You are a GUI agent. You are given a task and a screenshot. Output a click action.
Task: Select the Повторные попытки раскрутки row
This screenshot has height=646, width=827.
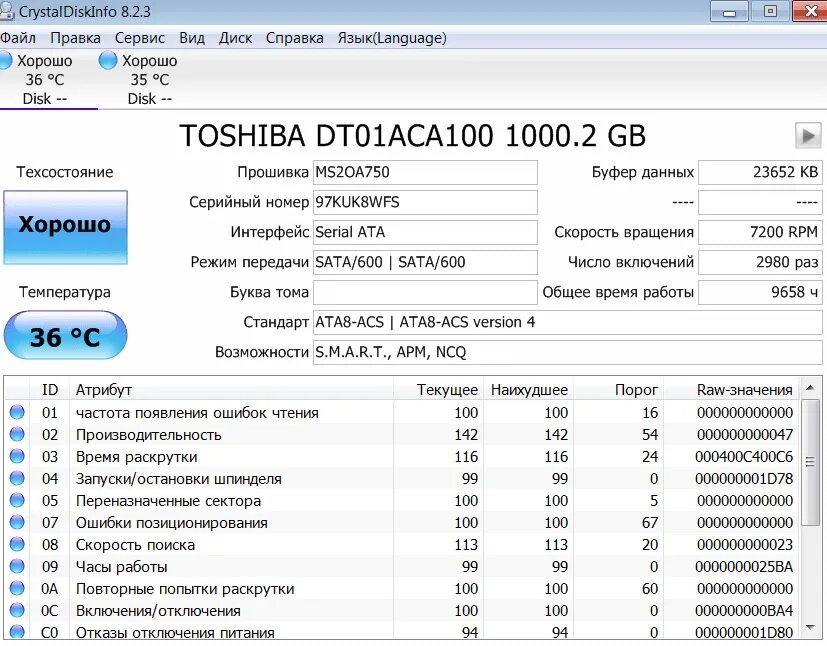tap(402, 589)
